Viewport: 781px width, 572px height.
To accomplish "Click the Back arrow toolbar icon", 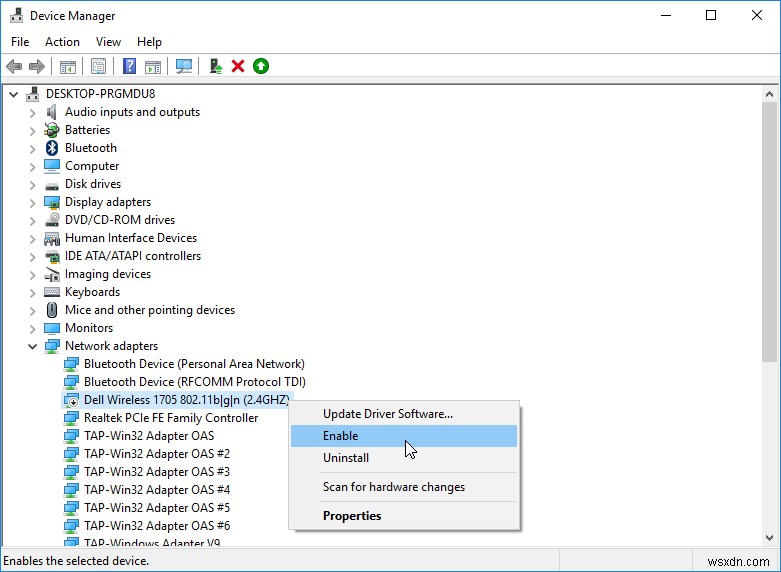I will point(14,66).
